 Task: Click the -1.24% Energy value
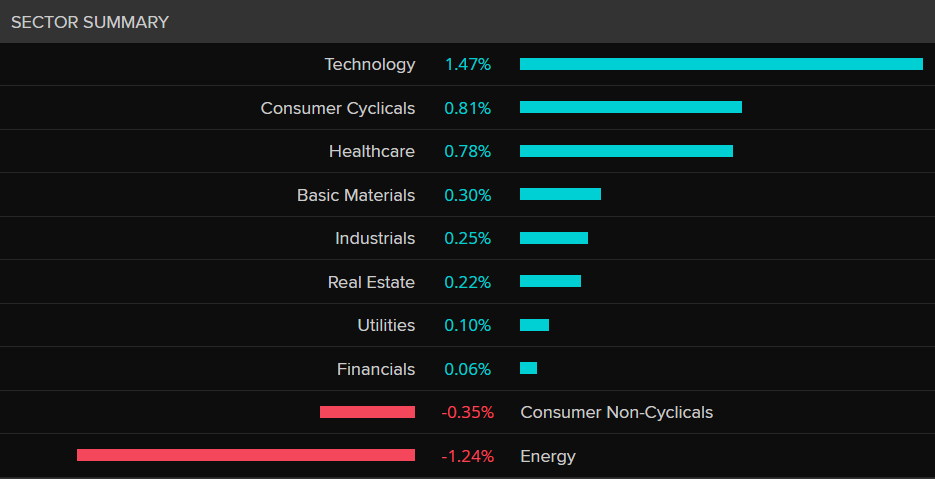point(468,456)
